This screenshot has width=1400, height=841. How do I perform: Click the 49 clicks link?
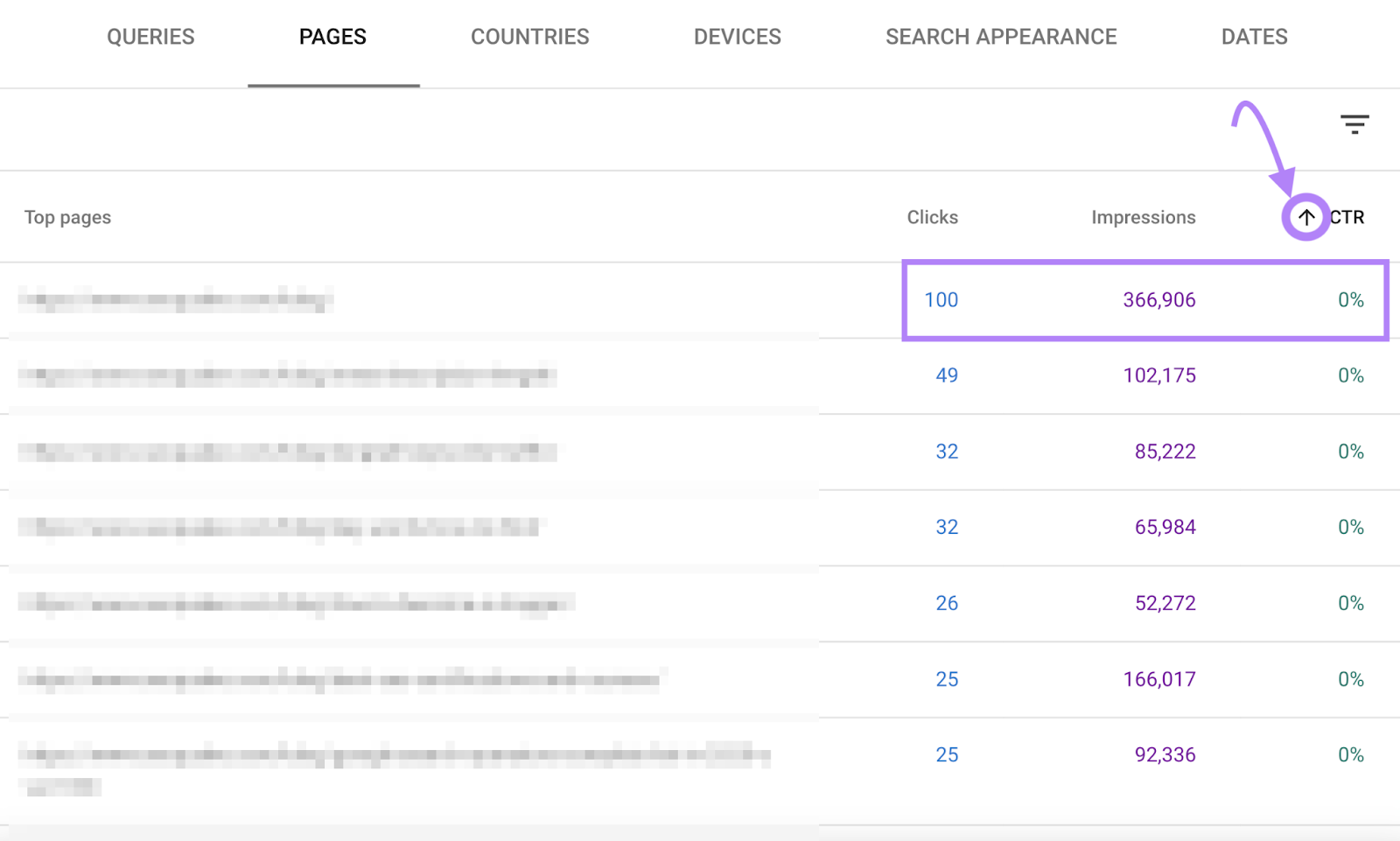pyautogui.click(x=946, y=375)
